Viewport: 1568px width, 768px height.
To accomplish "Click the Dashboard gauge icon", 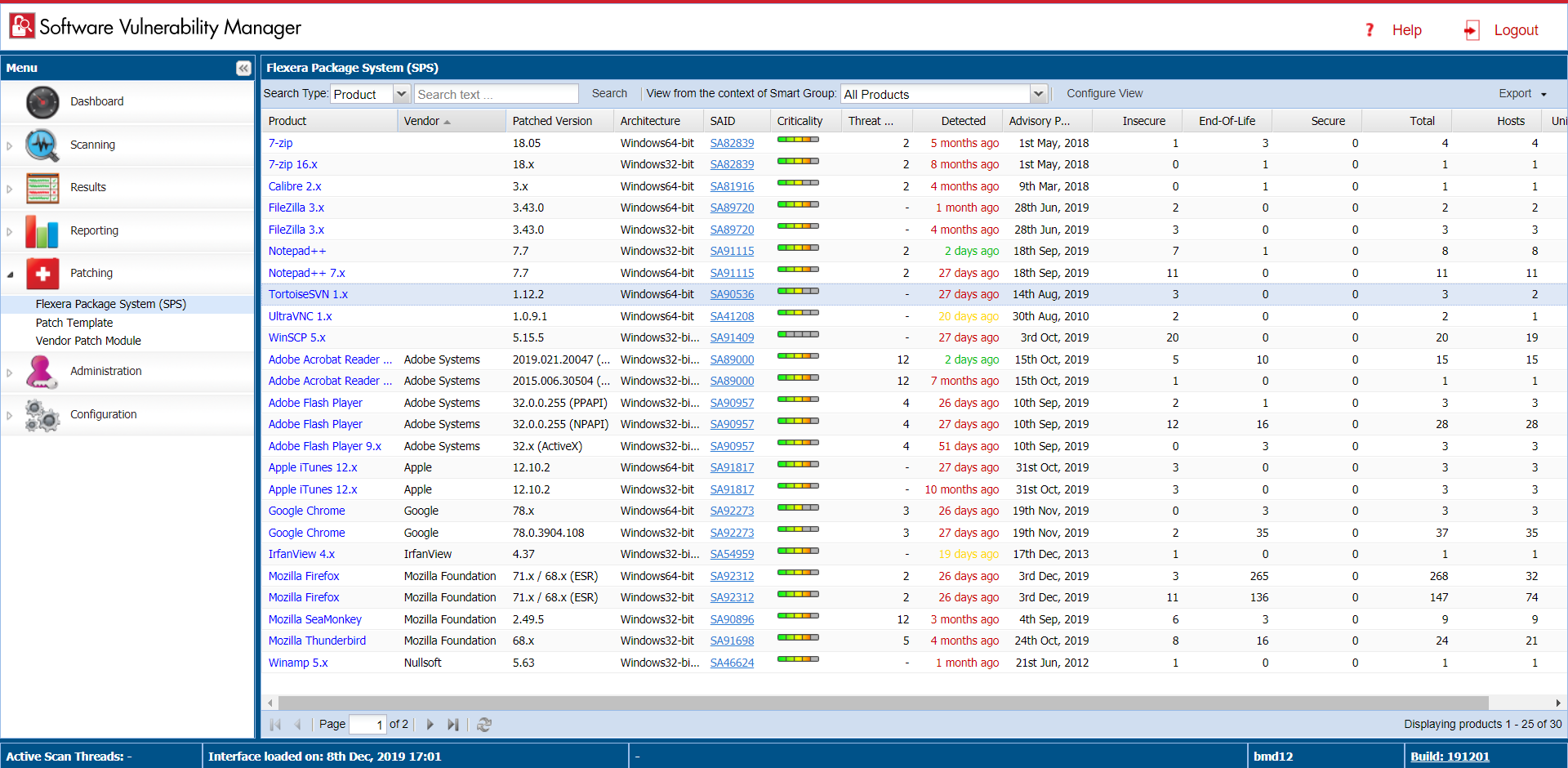I will [x=42, y=102].
